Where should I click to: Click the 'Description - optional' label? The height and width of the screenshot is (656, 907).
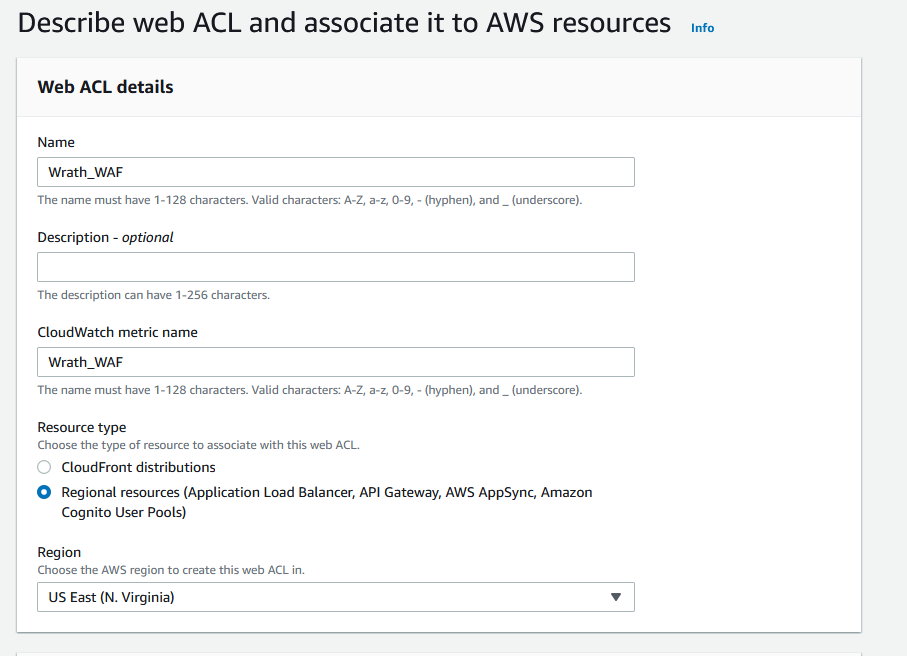click(105, 237)
